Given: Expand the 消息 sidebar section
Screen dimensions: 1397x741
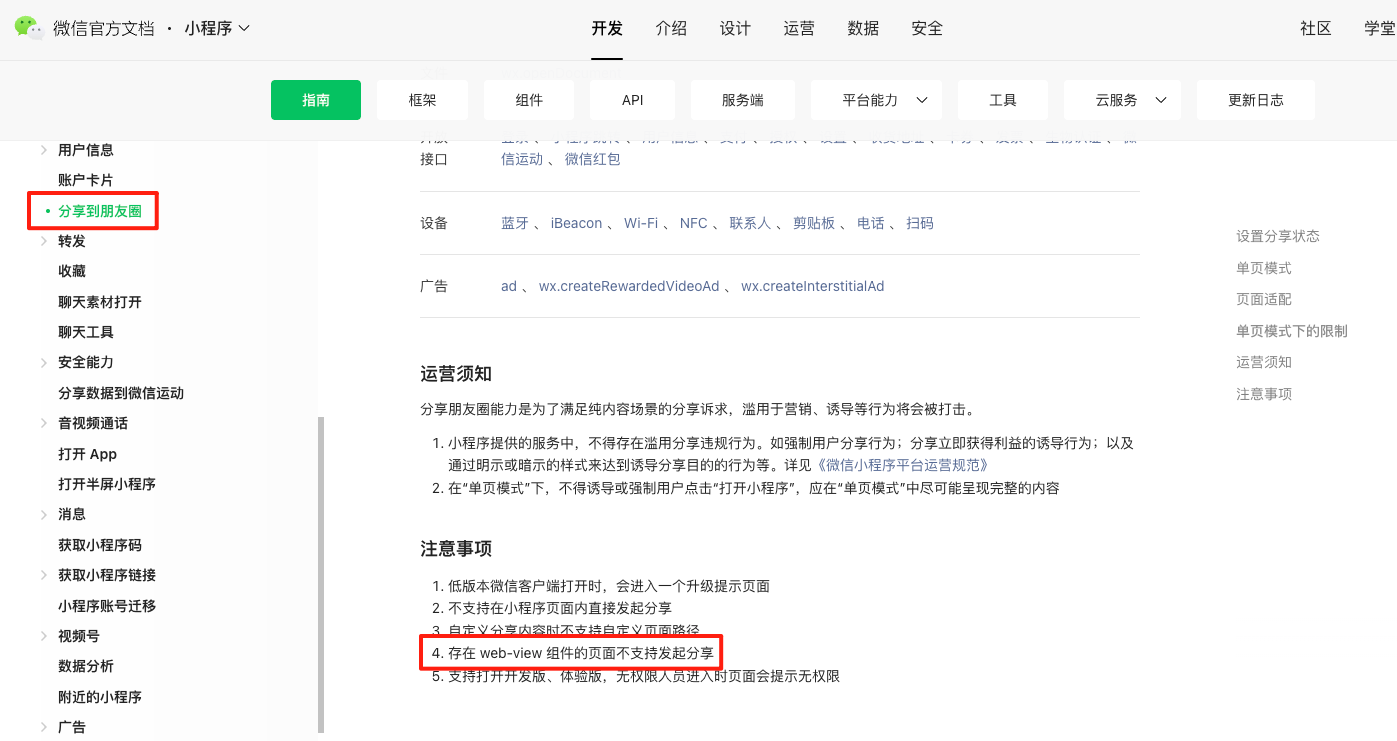Looking at the screenshot, I should [x=44, y=514].
